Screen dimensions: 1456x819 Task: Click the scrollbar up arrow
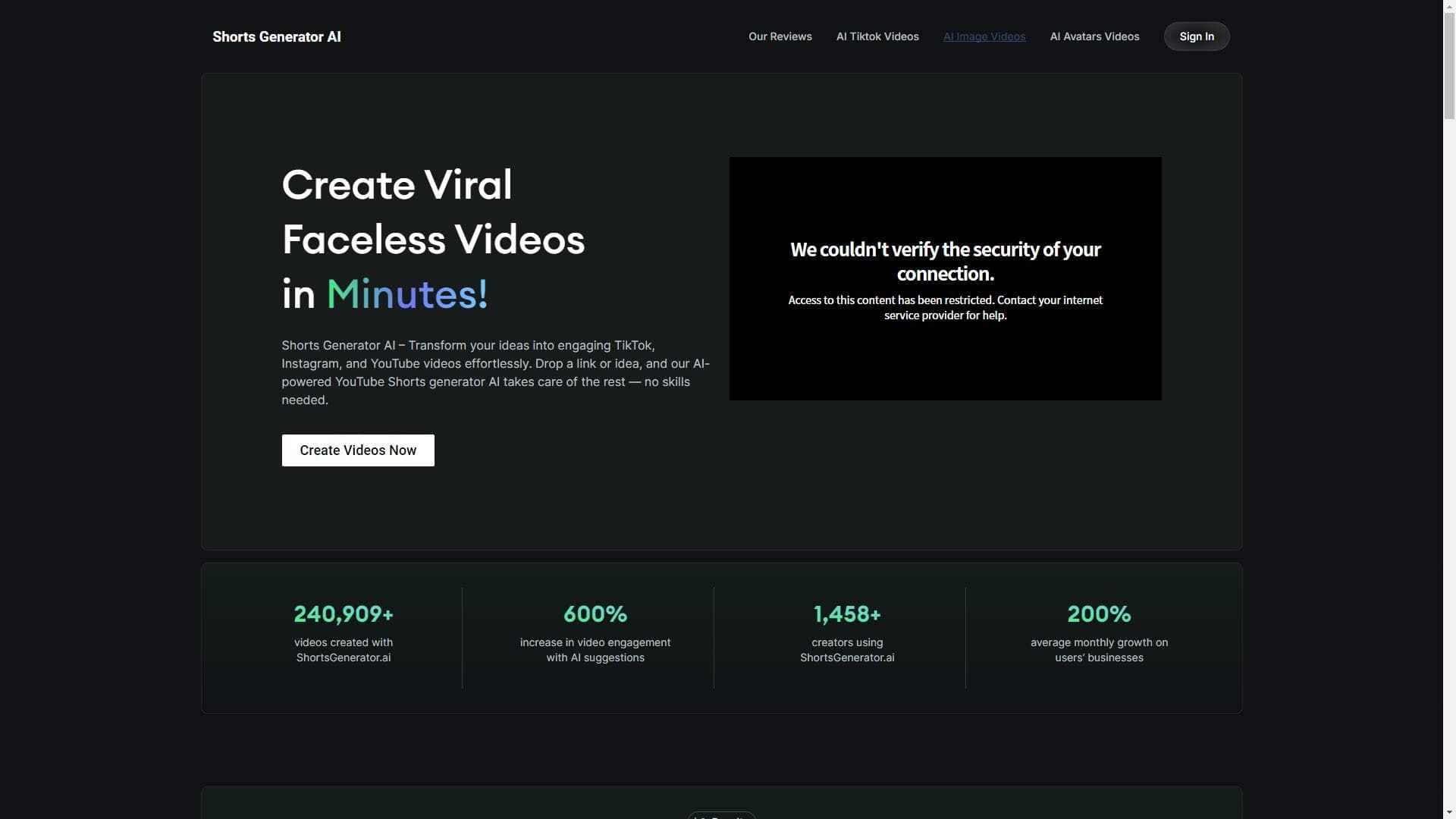(x=1449, y=6)
